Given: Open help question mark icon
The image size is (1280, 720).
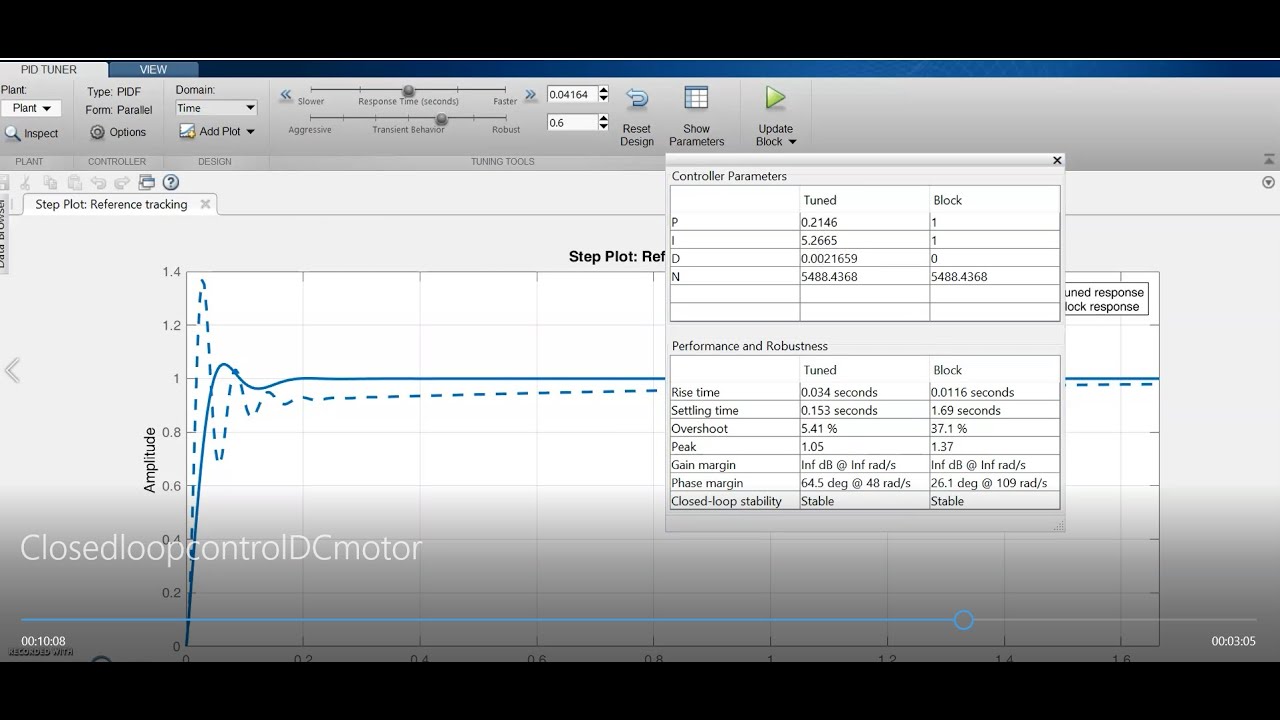Looking at the screenshot, I should (x=171, y=182).
